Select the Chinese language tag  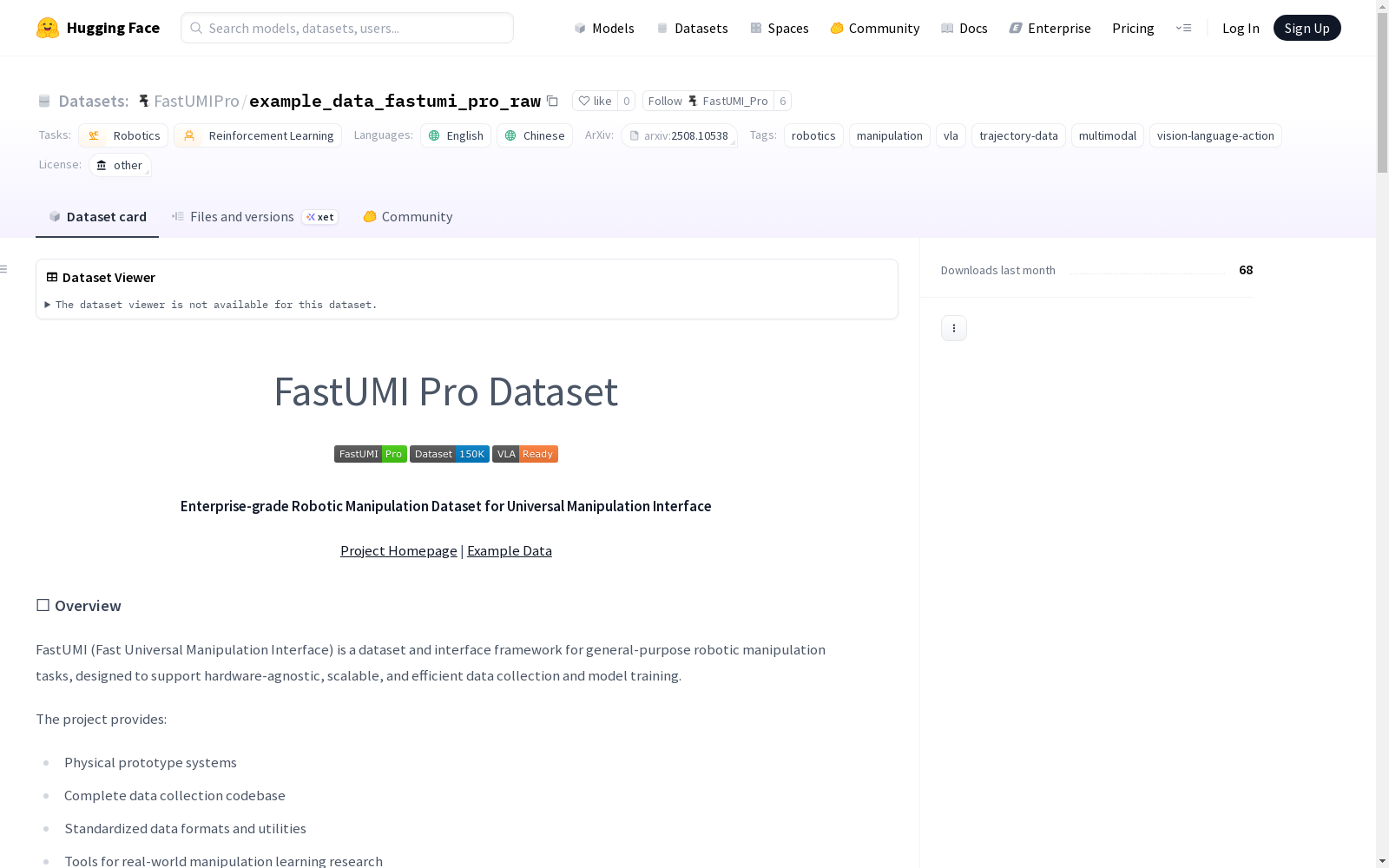(535, 135)
